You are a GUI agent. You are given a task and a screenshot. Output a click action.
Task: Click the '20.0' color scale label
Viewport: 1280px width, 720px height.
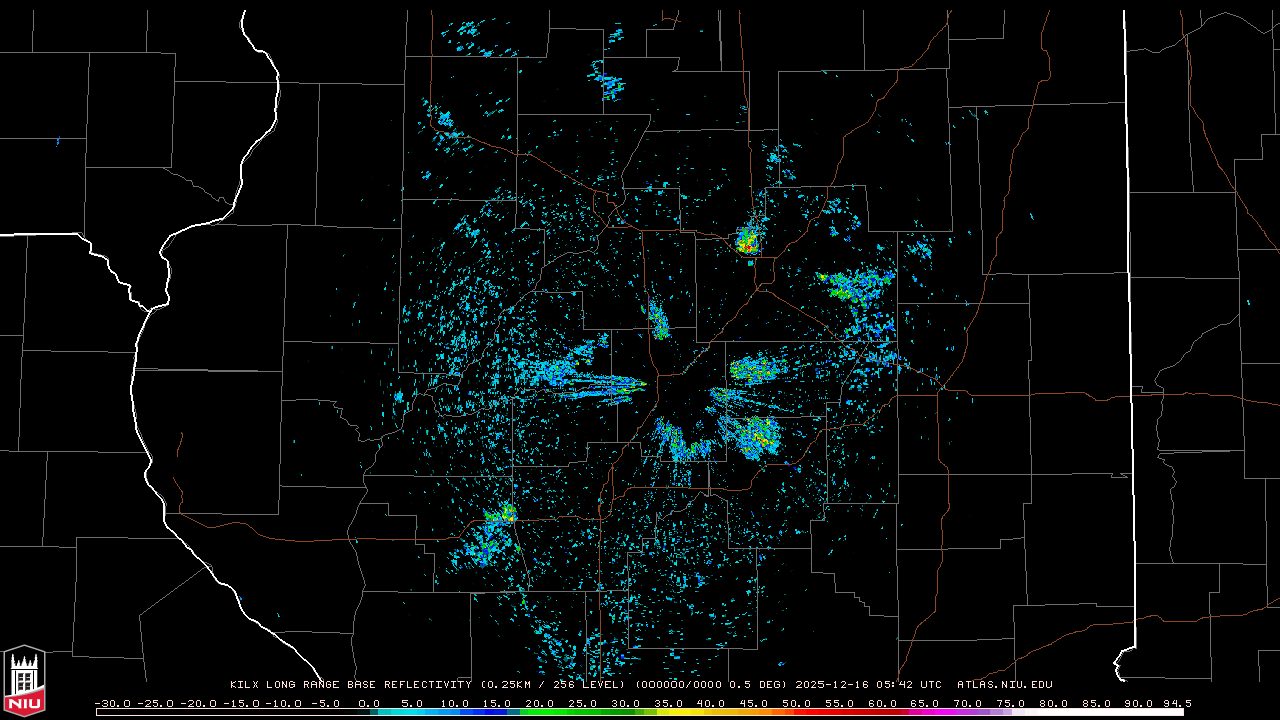tap(541, 703)
